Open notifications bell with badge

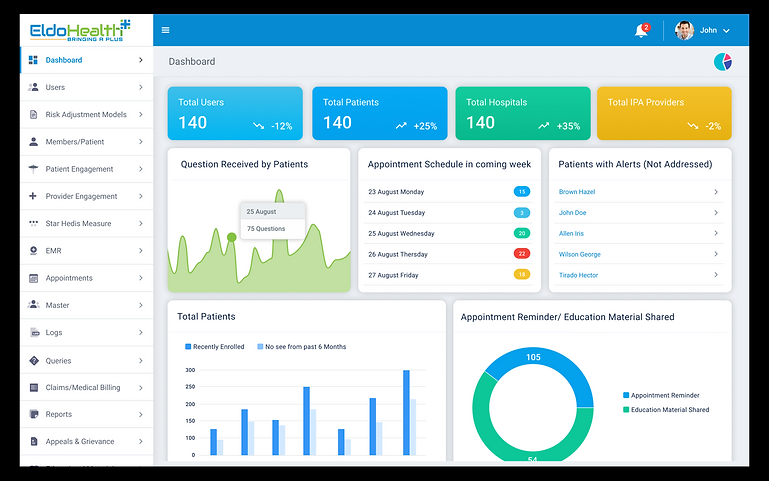[x=641, y=30]
